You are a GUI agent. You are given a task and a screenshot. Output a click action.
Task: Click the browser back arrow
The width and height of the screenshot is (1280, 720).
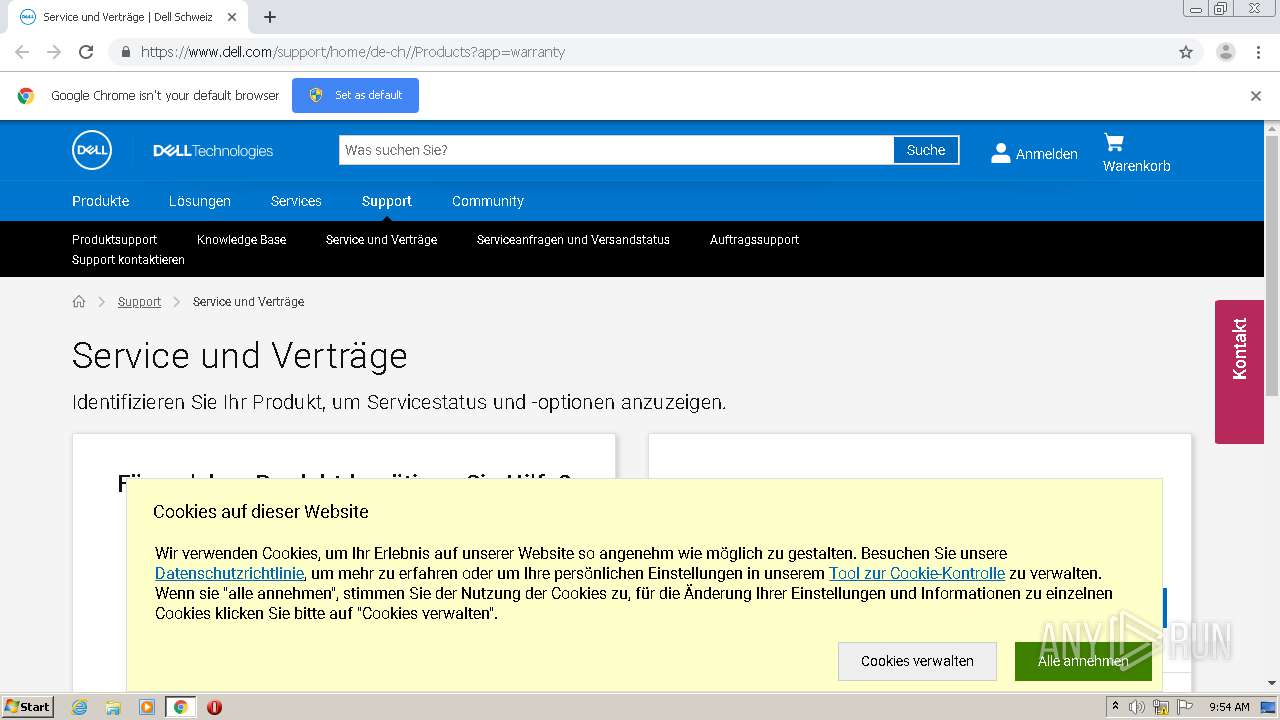pyautogui.click(x=22, y=52)
